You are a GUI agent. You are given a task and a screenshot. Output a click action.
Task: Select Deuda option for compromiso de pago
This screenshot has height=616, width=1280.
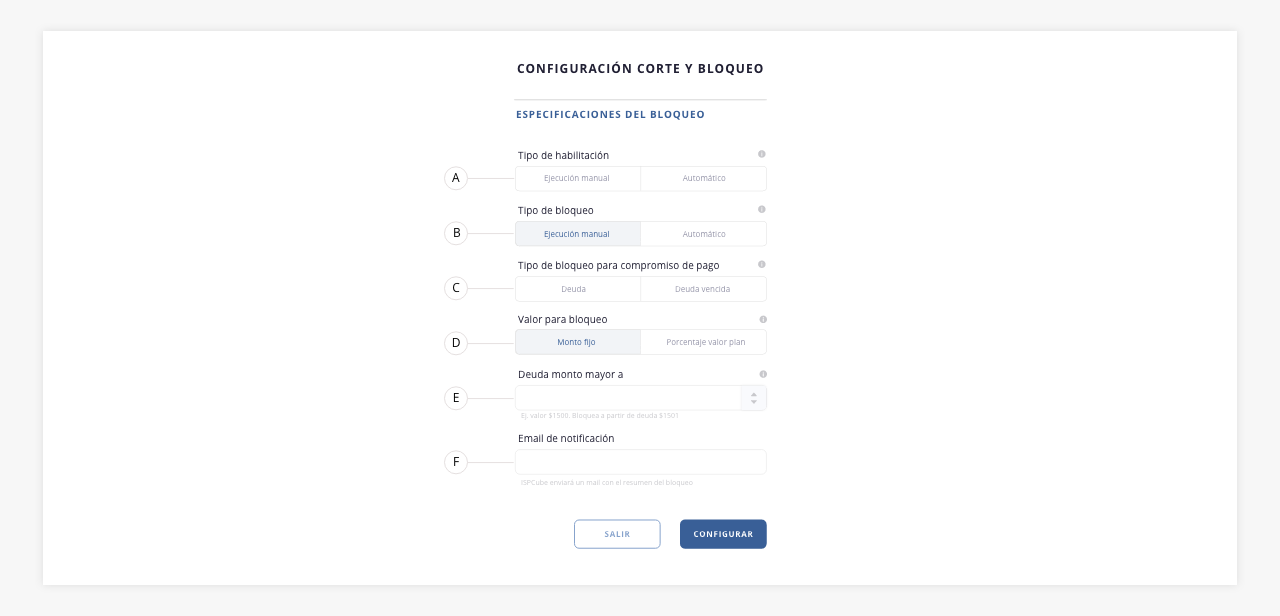pyautogui.click(x=578, y=289)
